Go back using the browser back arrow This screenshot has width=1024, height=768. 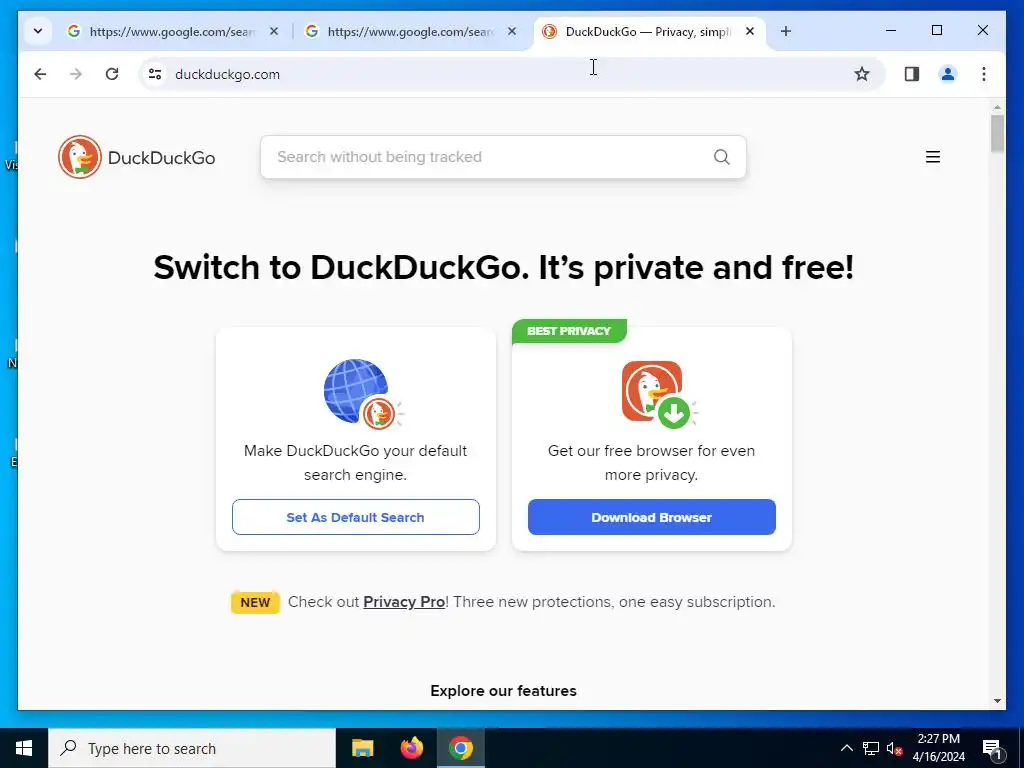click(x=40, y=74)
